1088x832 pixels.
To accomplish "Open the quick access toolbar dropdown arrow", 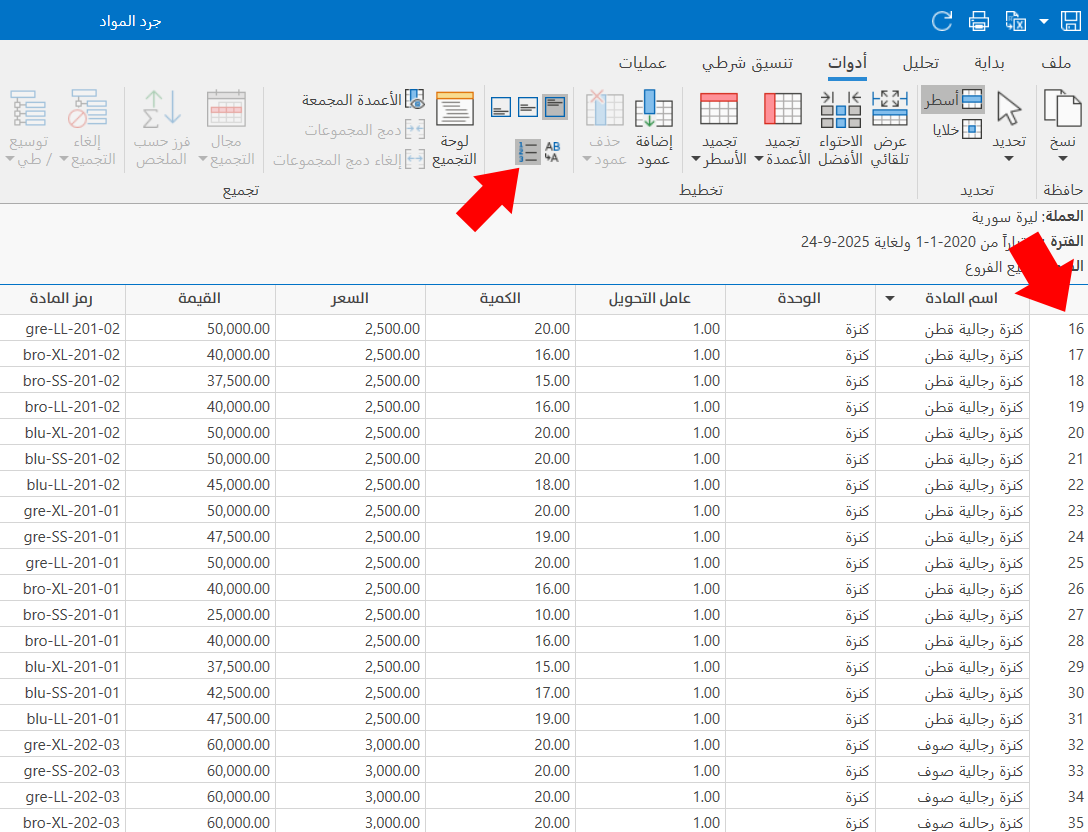I will (x=1045, y=20).
